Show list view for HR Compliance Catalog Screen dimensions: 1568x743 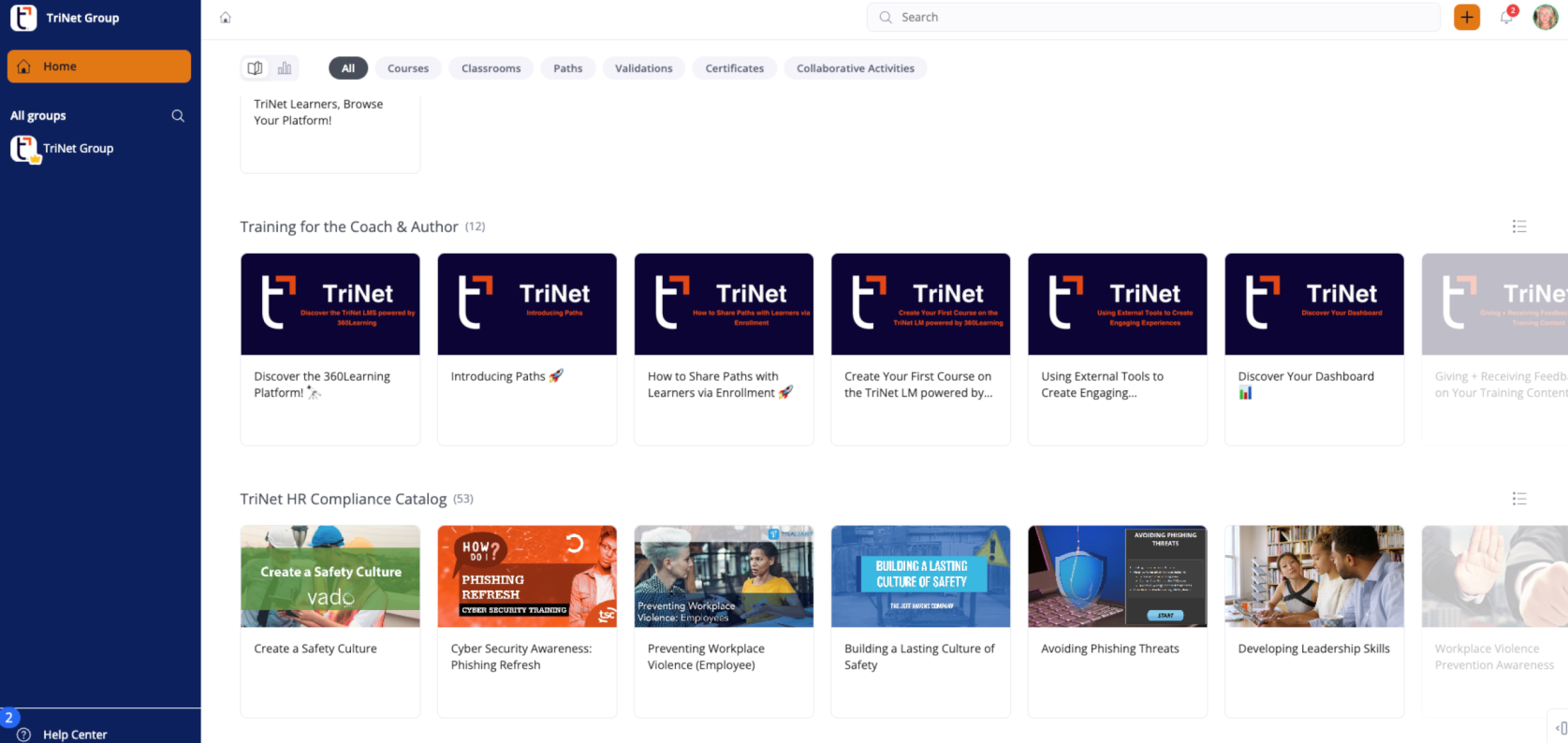(1519, 499)
